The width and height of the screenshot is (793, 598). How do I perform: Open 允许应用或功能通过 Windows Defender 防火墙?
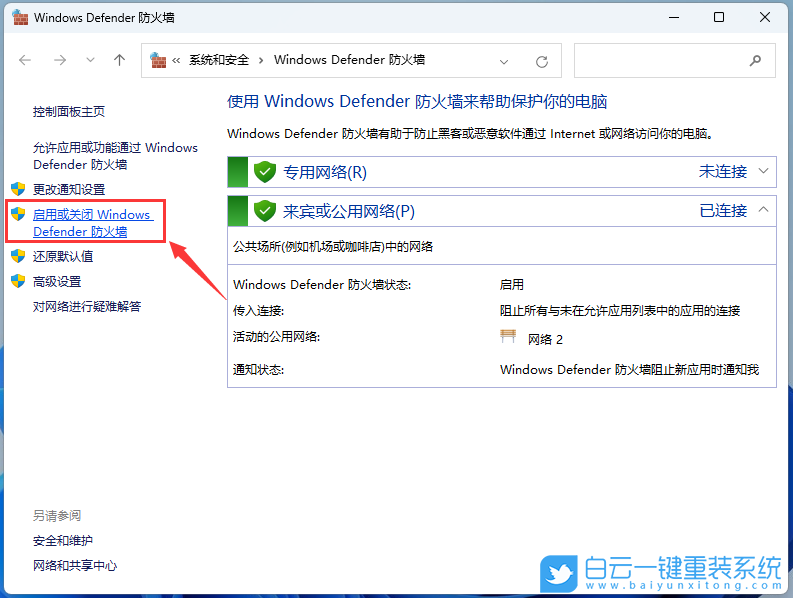[x=115, y=156]
